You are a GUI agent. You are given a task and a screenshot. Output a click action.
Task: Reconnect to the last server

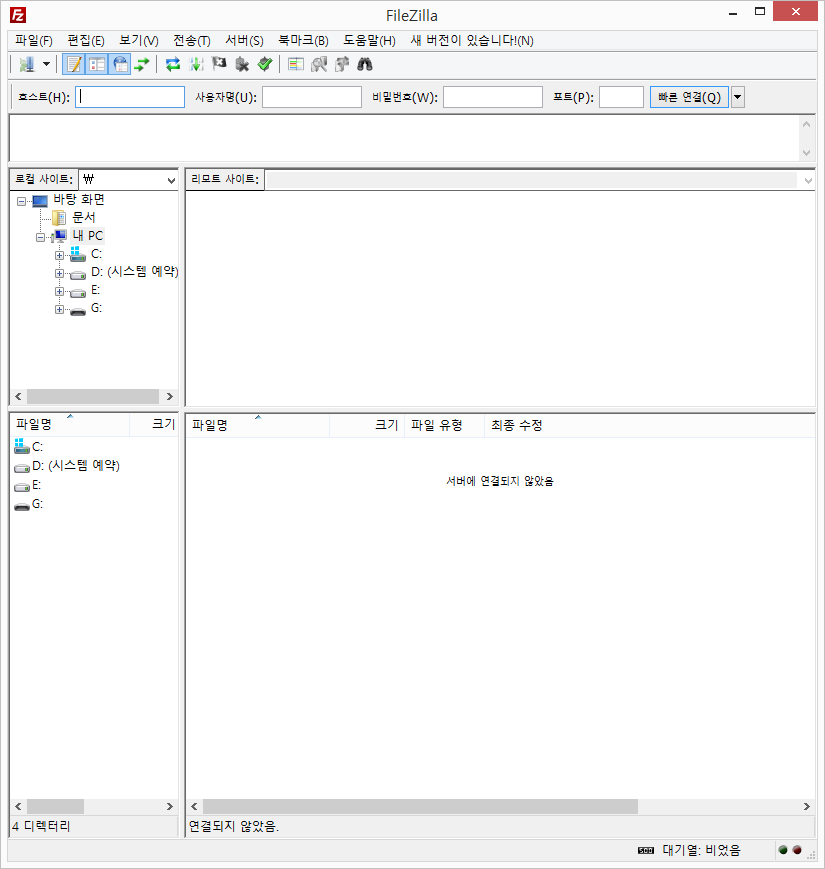click(x=265, y=65)
